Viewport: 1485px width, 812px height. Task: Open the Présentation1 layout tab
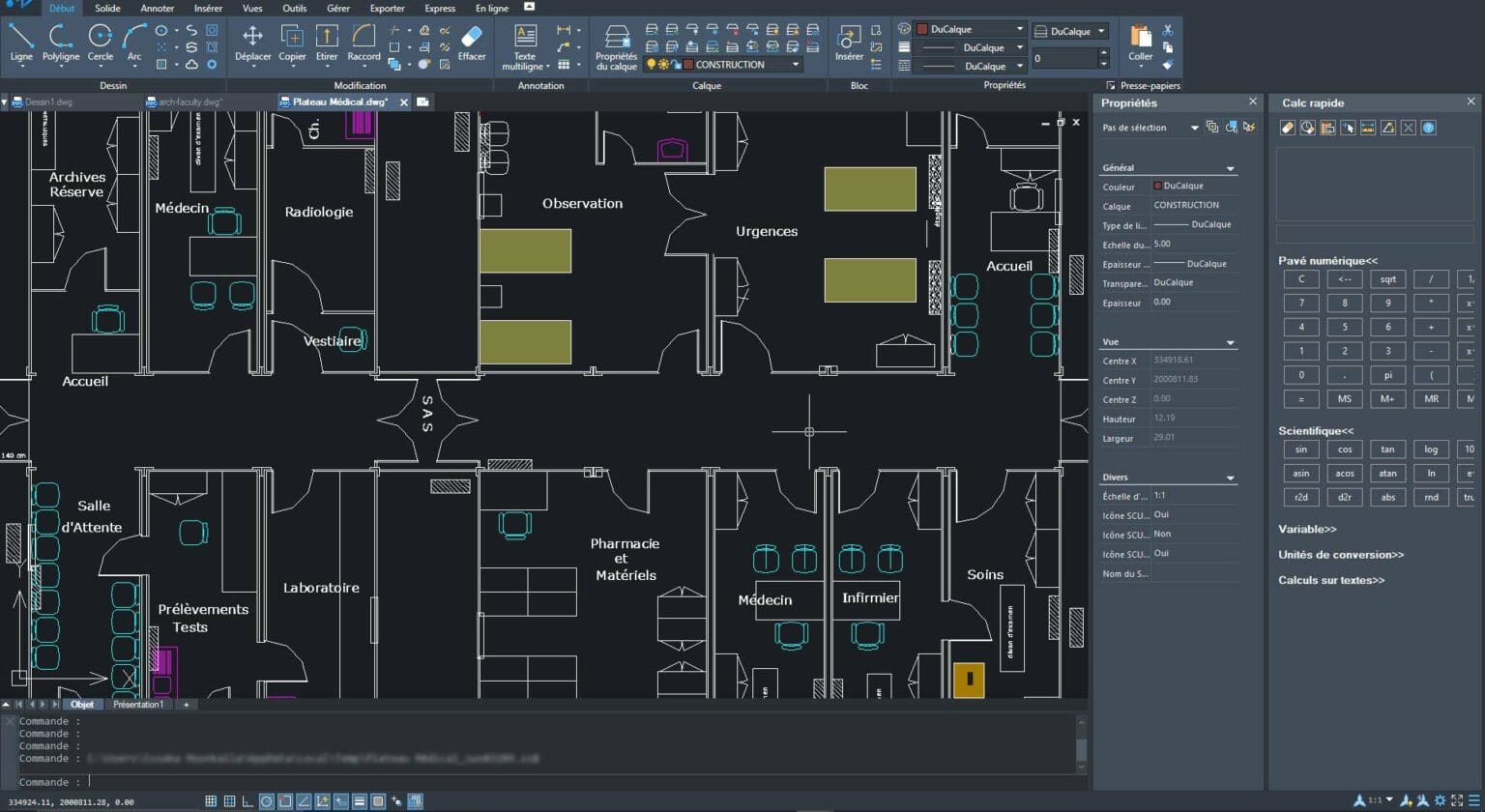[137, 704]
